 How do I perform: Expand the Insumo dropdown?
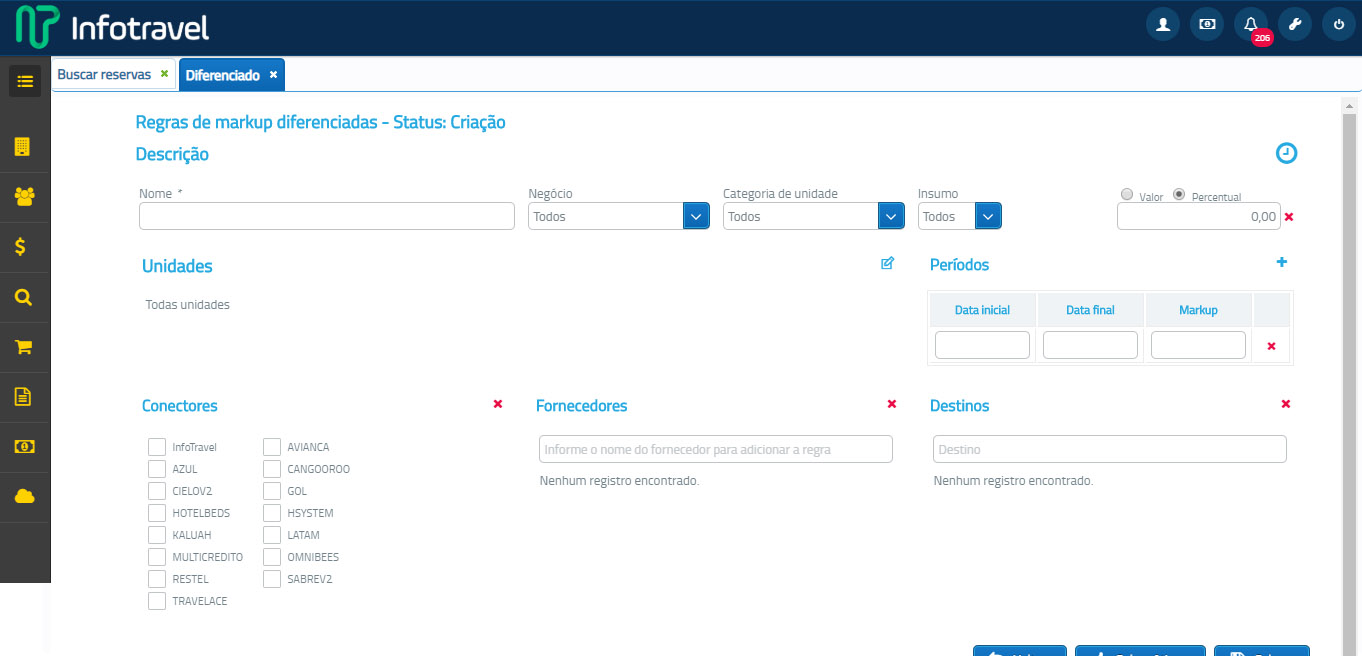click(x=988, y=216)
